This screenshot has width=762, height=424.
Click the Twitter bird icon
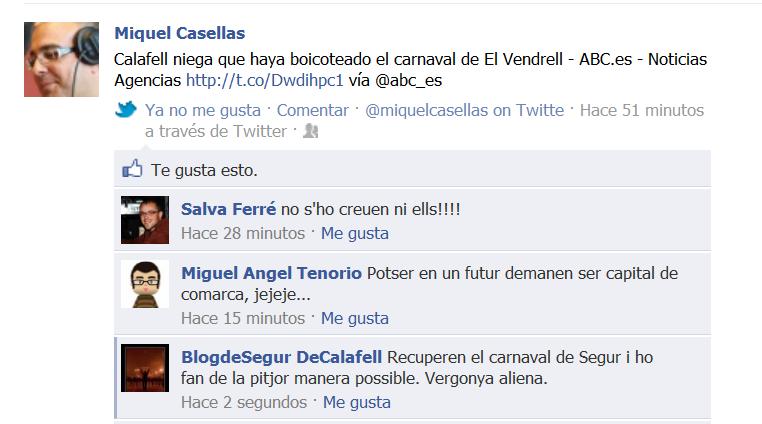(126, 109)
